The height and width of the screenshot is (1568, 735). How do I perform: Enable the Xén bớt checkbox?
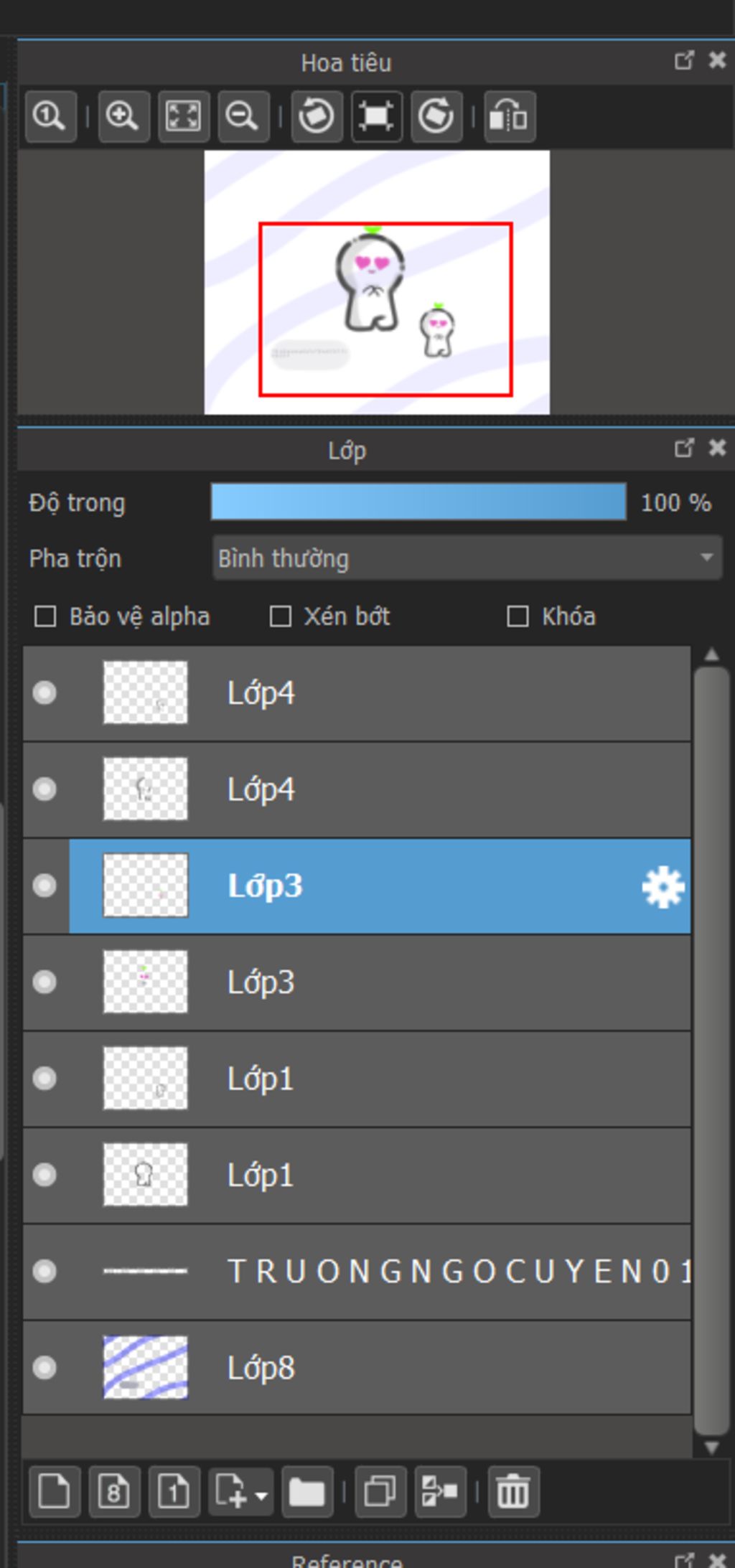point(280,616)
